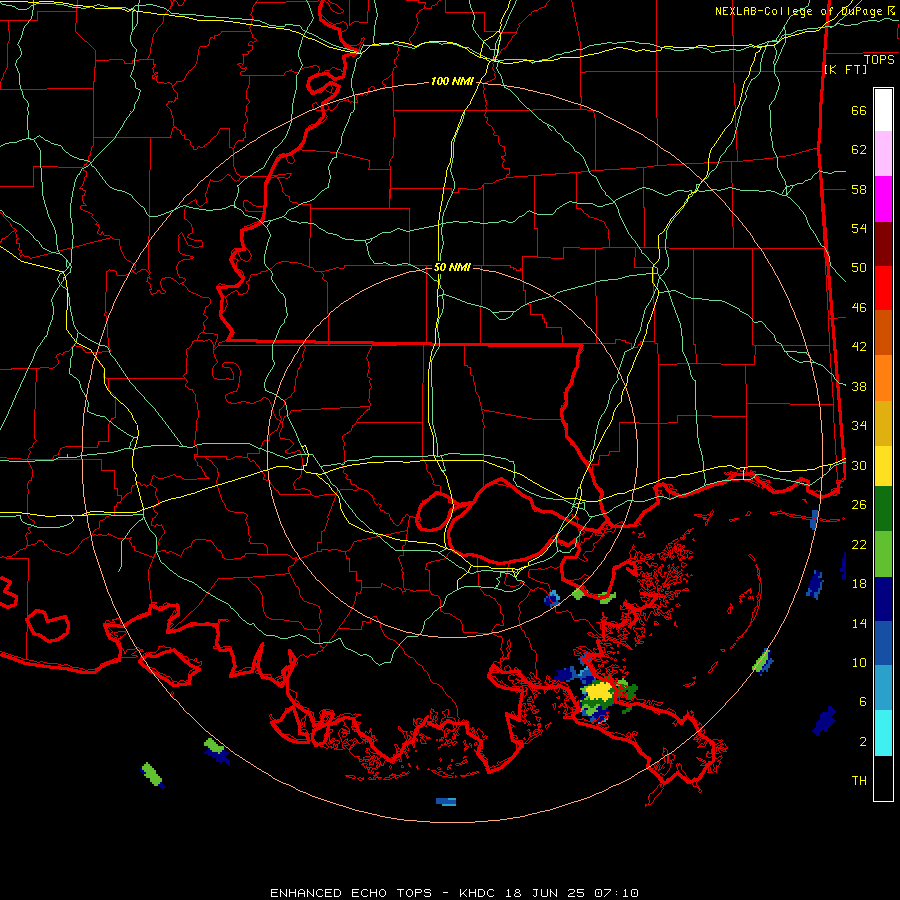Click the '14' legend value

[x=859, y=623]
